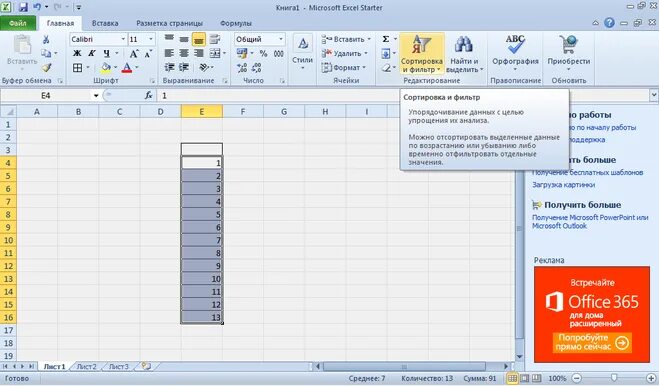
Task: Apply thousands separator 000 format
Action: [x=278, y=53]
